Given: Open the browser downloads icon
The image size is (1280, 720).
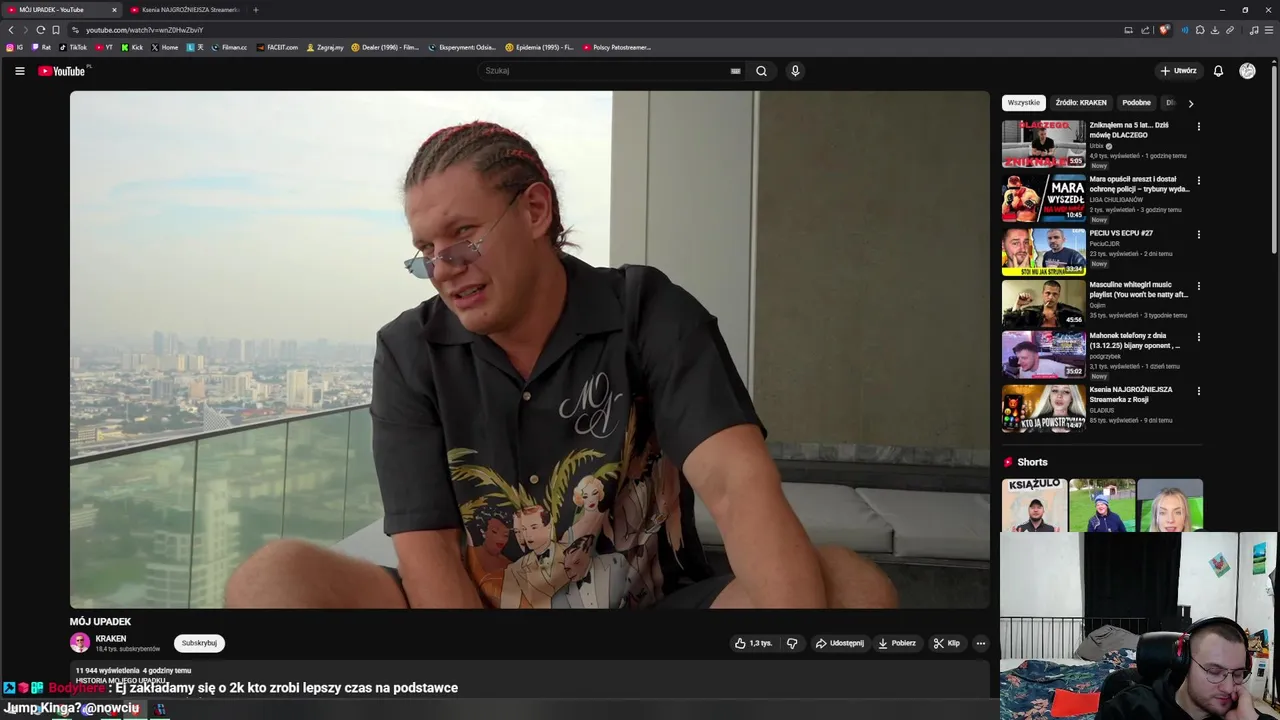Looking at the screenshot, I should point(1215,30).
